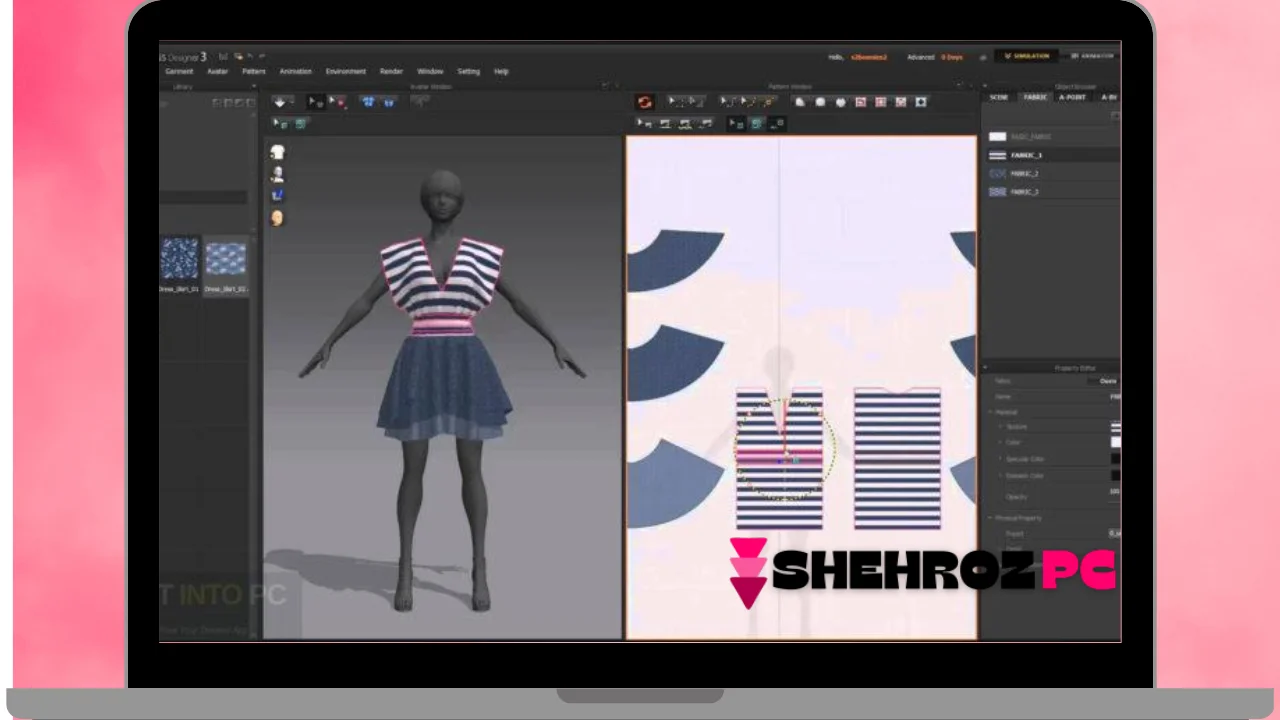This screenshot has height=720, width=1280.
Task: Open the Window menu
Action: pos(430,72)
